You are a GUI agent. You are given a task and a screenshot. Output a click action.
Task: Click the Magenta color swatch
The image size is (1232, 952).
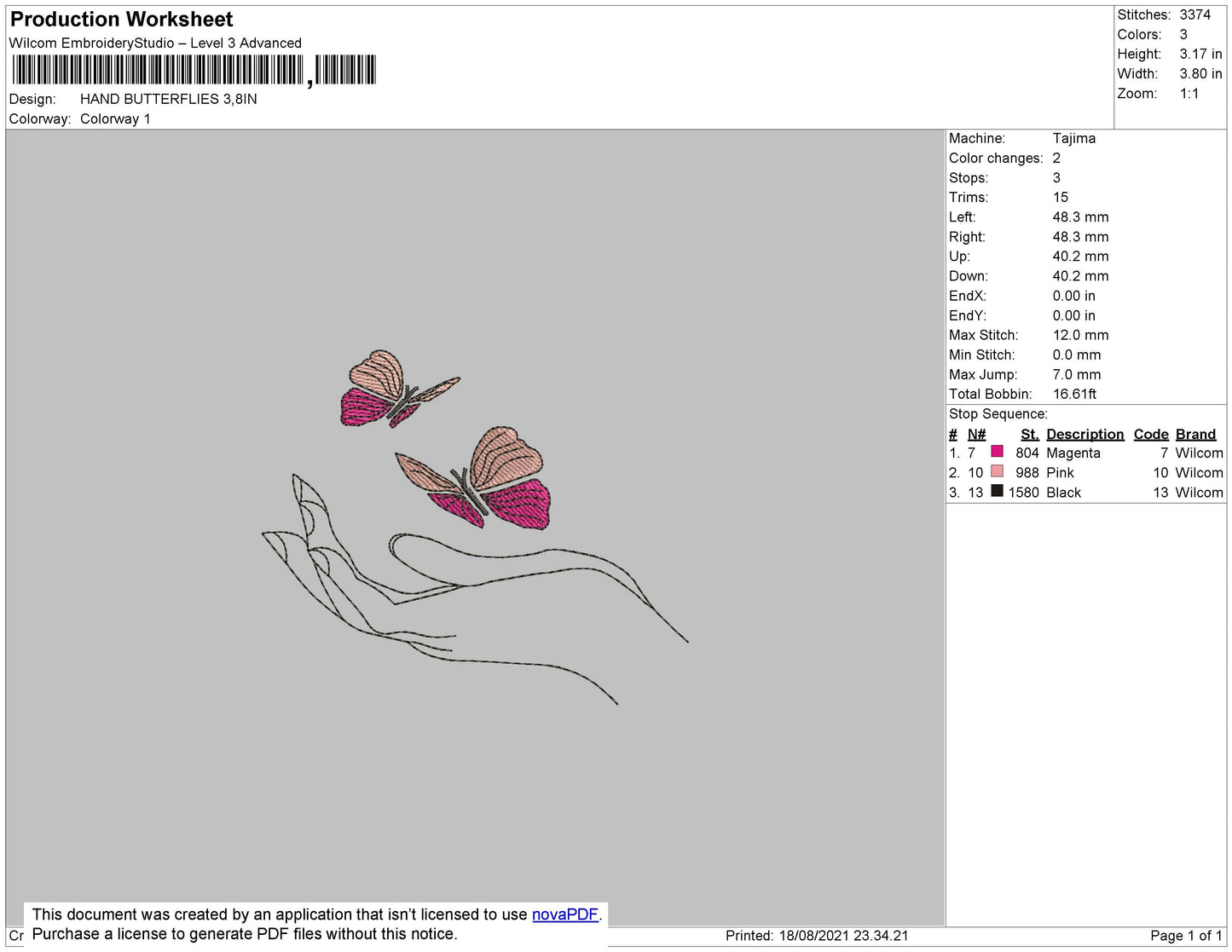click(x=997, y=452)
